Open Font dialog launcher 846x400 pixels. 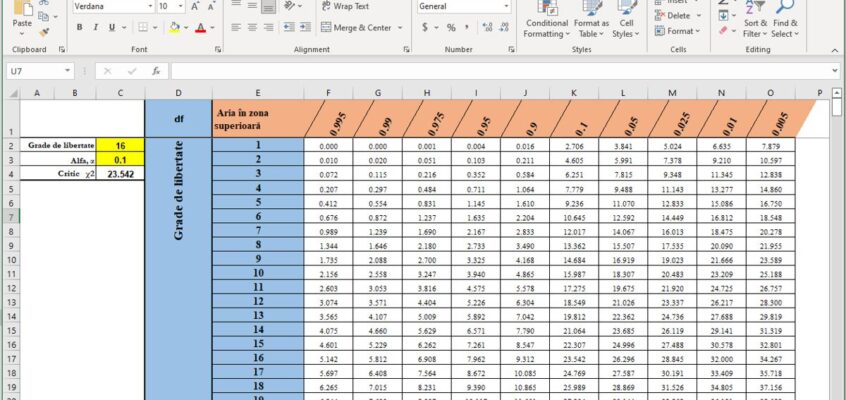218,49
